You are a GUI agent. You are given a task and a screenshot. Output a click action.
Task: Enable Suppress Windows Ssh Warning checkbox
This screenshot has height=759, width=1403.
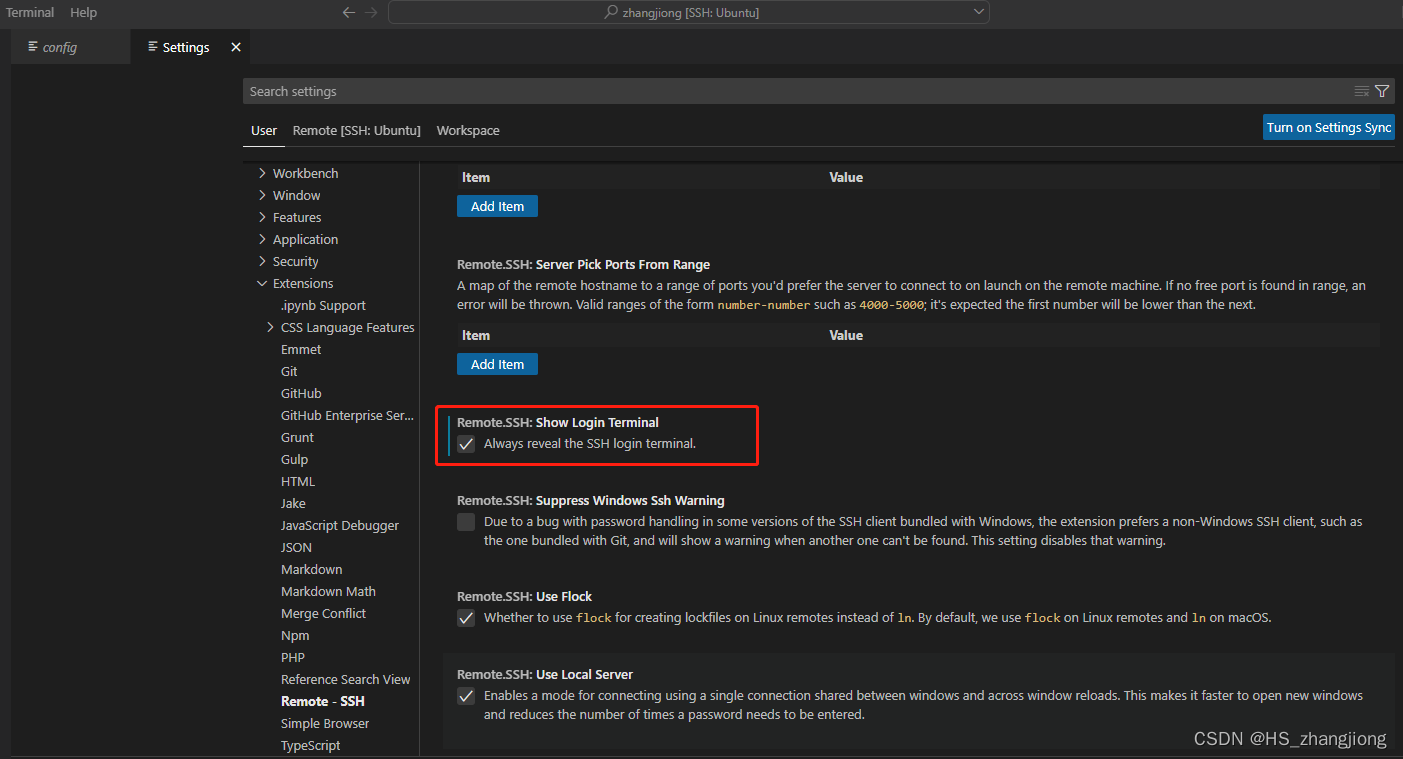click(466, 522)
